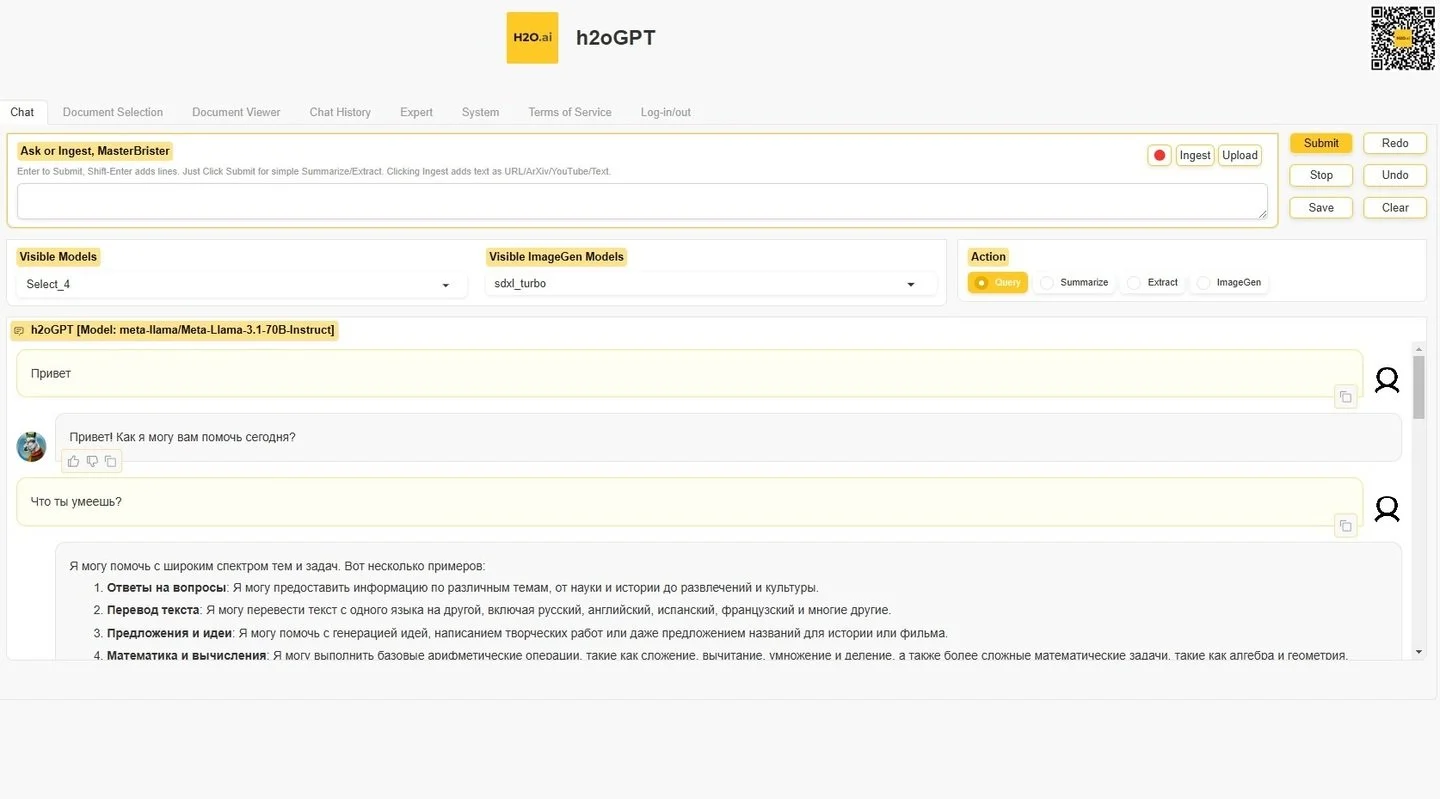Click the bot avatar beside greeting reply
This screenshot has height=799, width=1440.
[x=32, y=446]
